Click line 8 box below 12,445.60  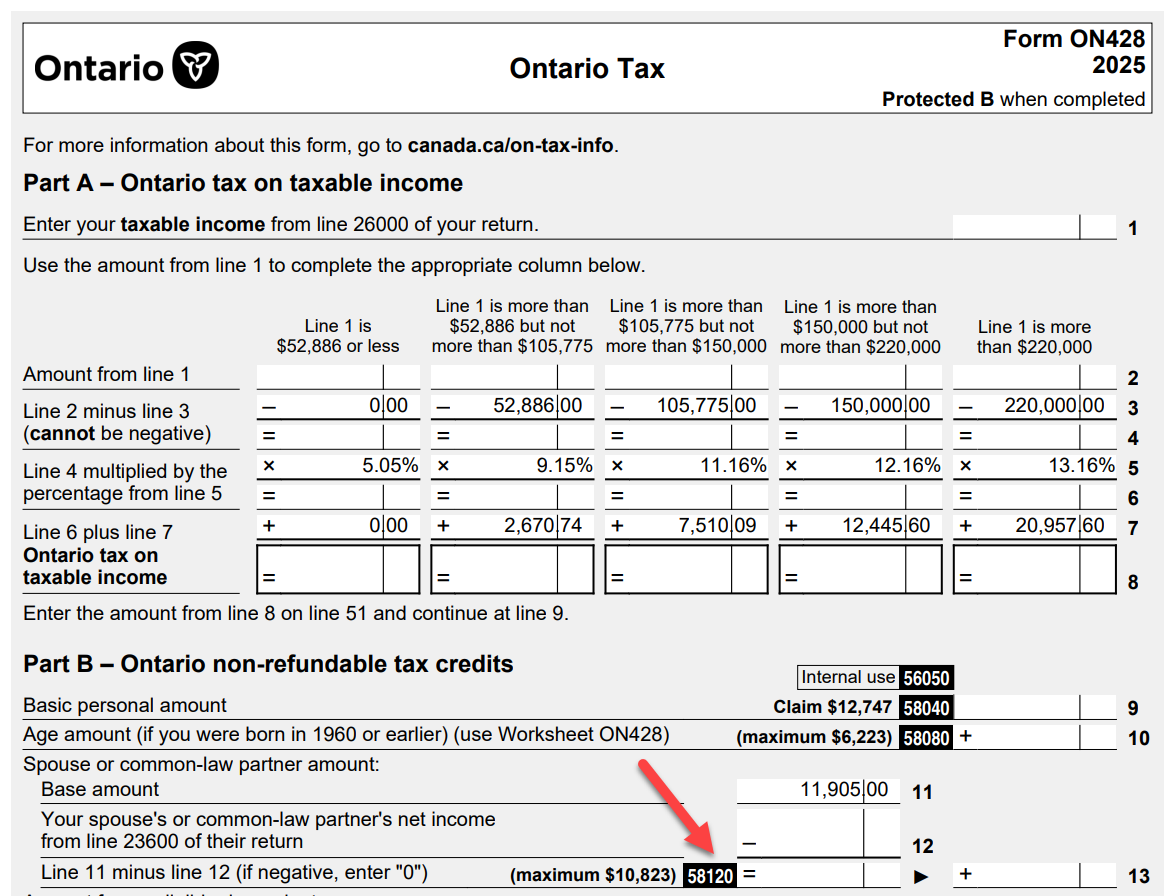(860, 569)
